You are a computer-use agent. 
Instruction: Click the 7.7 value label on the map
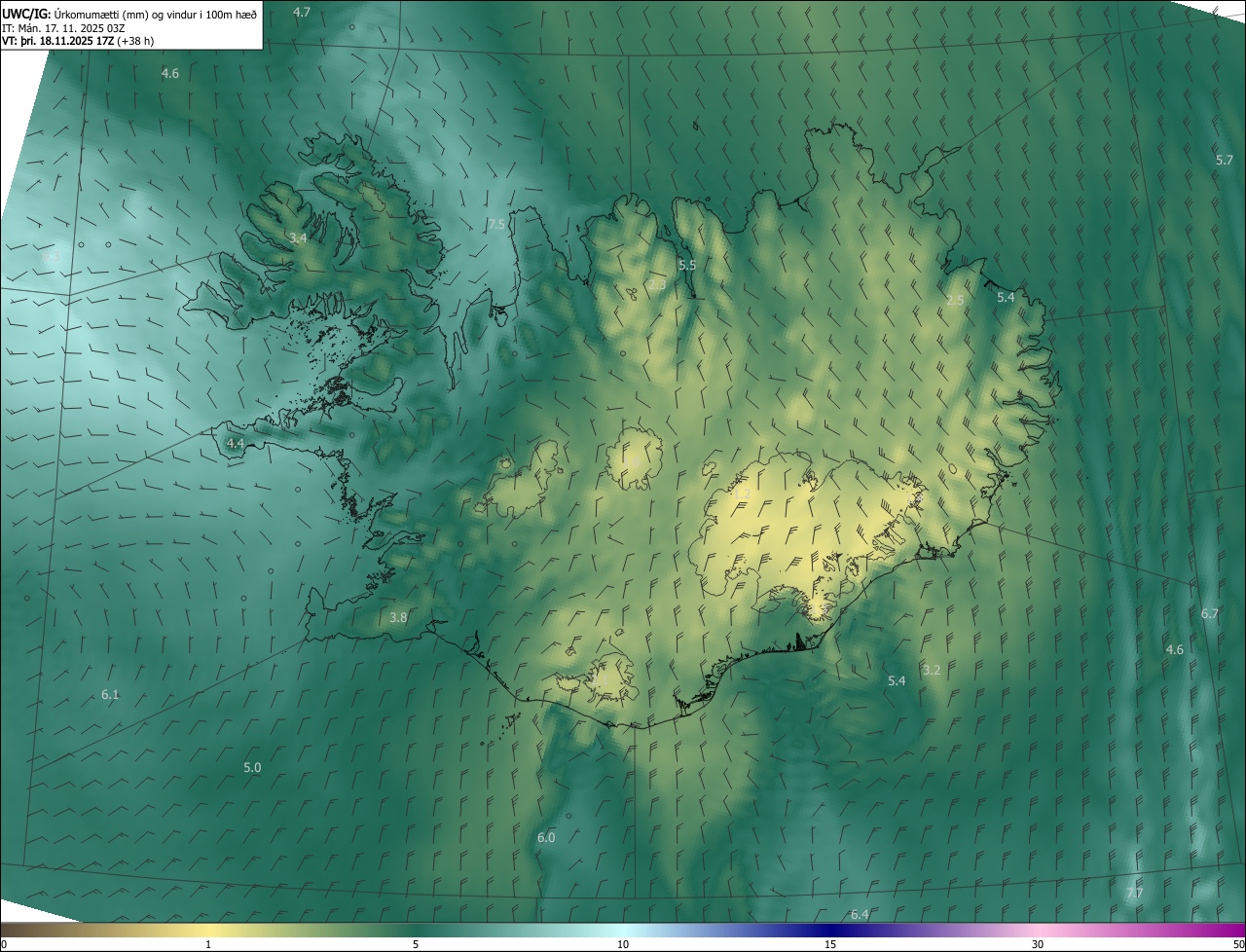pos(1134,893)
